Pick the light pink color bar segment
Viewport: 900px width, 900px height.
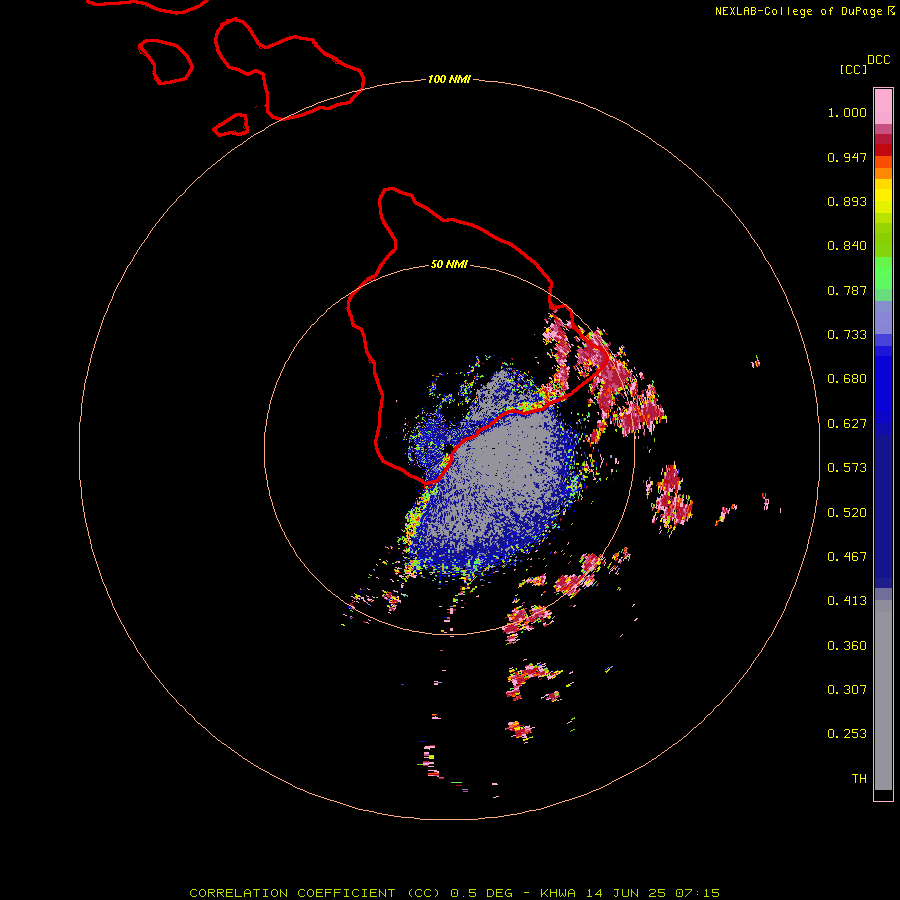click(x=883, y=107)
